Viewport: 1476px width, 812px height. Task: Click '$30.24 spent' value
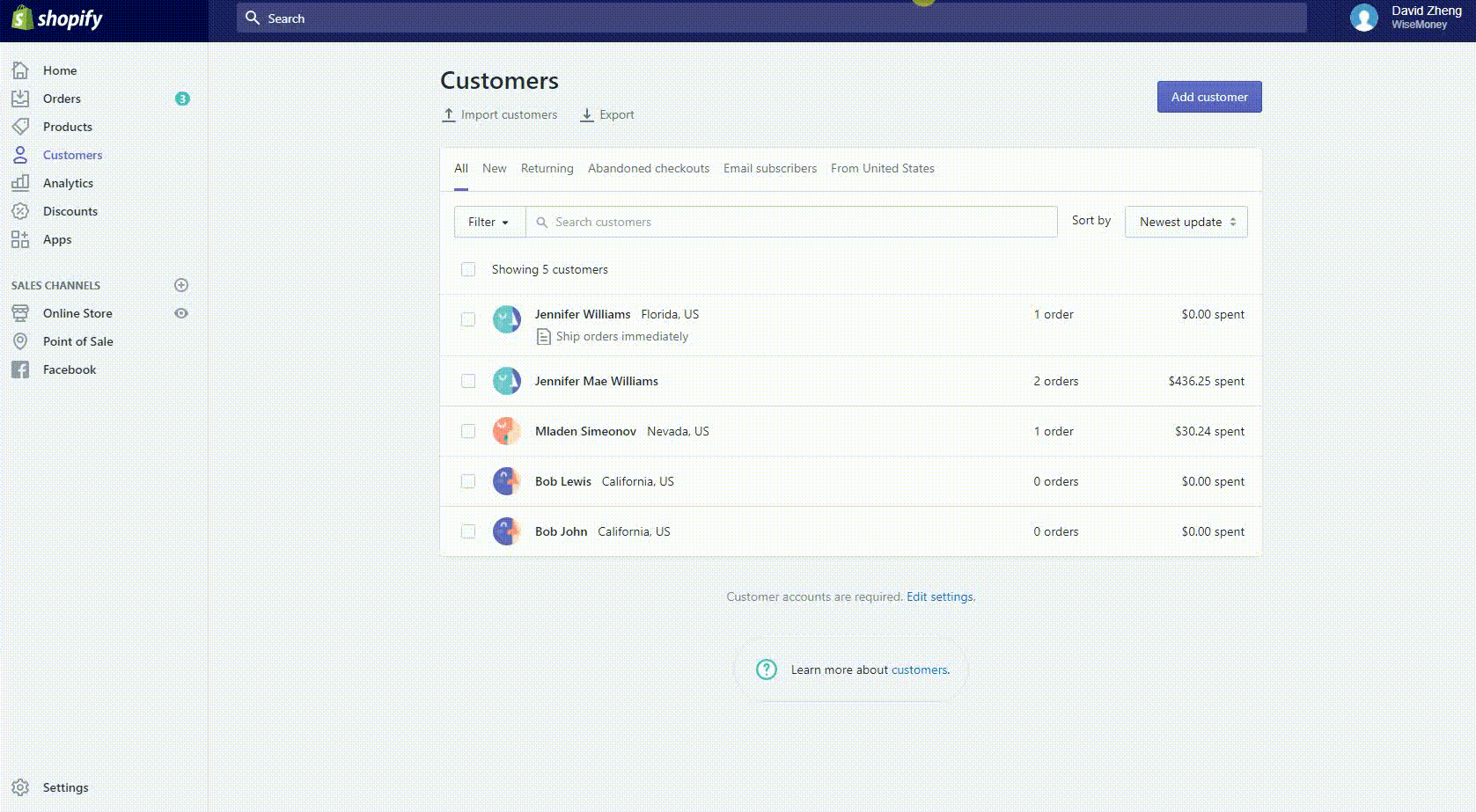coord(1209,431)
